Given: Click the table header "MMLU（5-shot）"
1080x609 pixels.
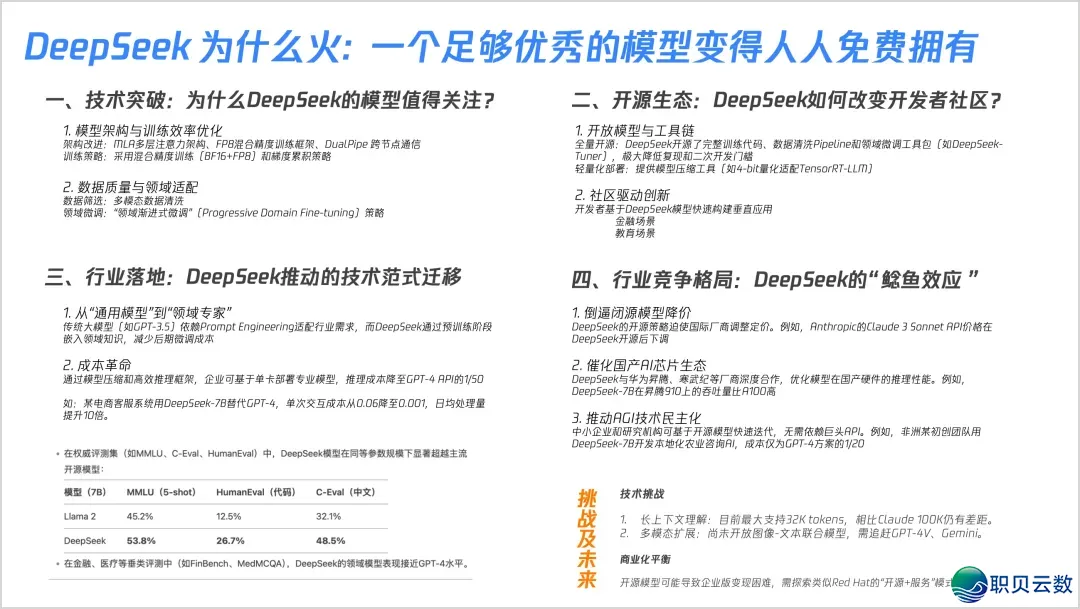Looking at the screenshot, I should (x=161, y=492).
